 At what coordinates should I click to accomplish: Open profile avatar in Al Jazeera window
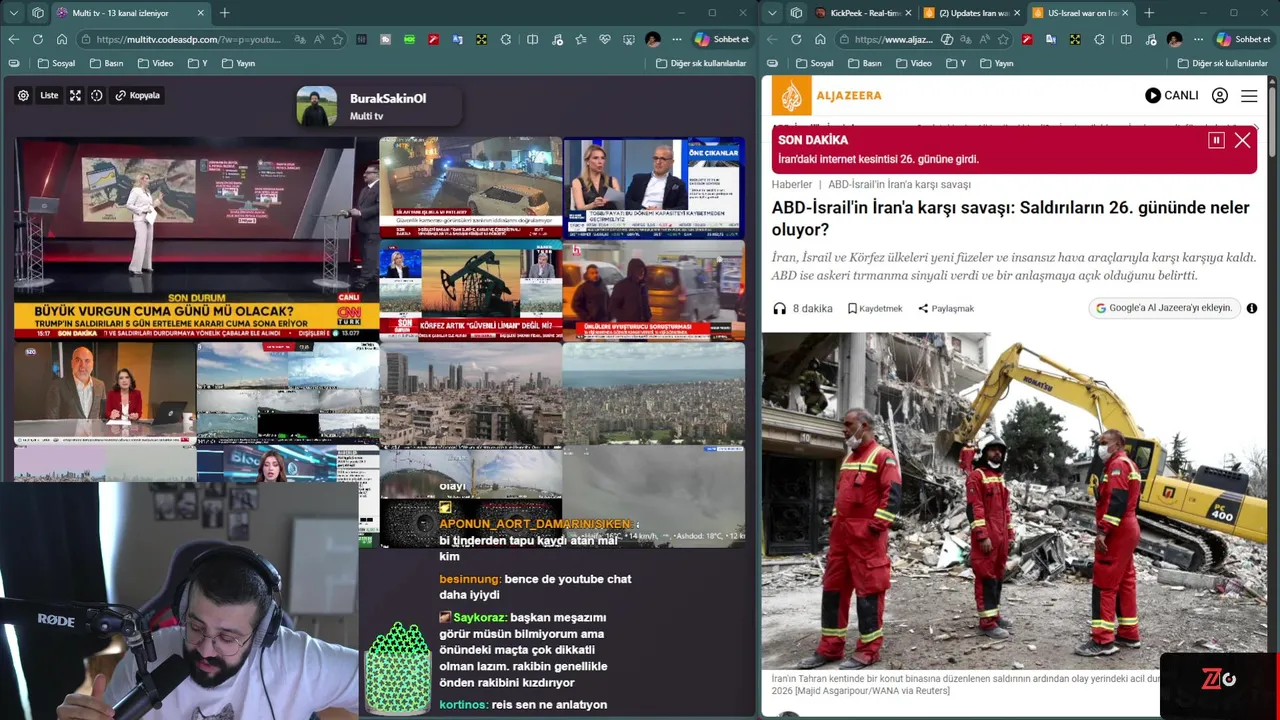1175,39
